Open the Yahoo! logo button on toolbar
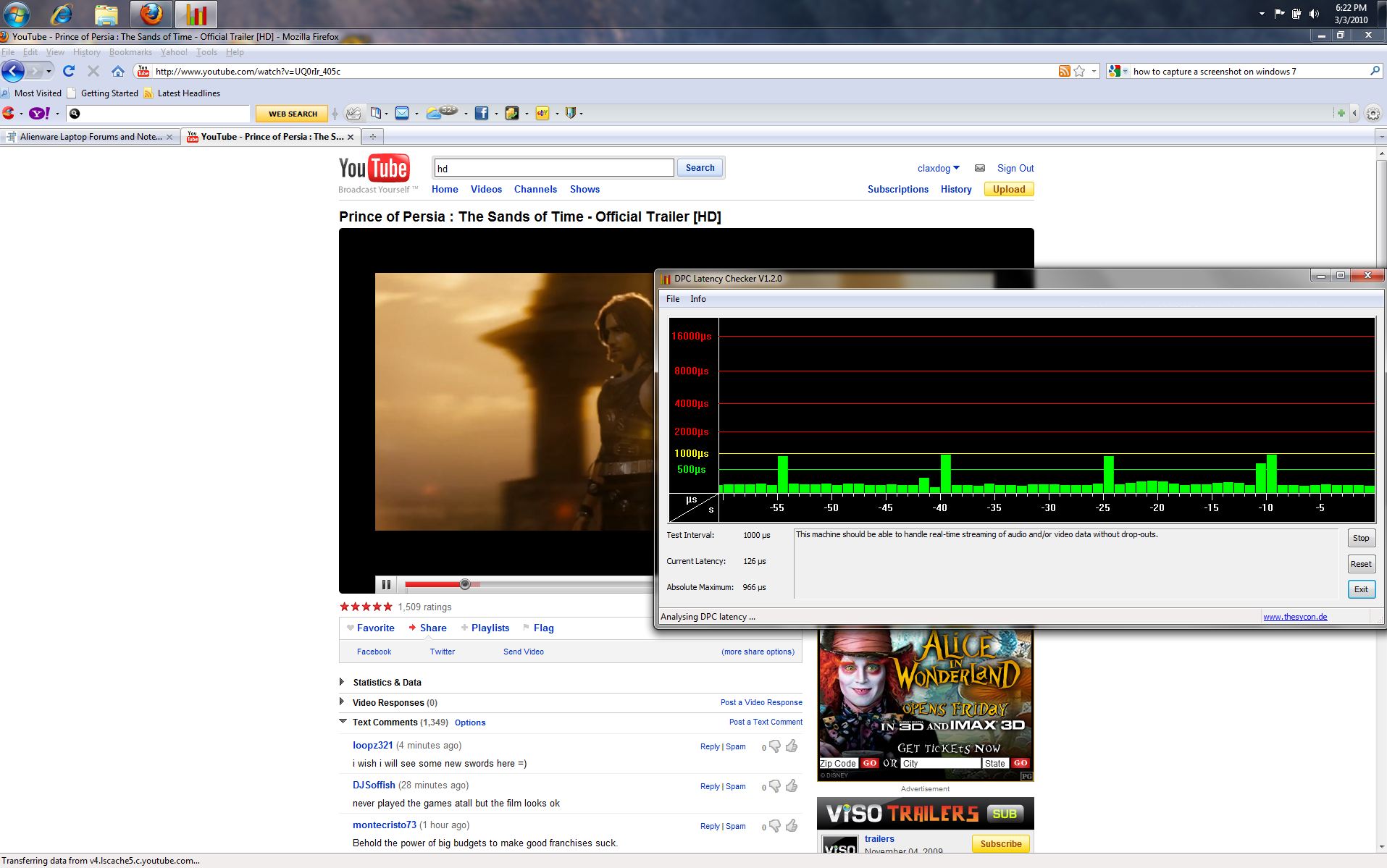The height and width of the screenshot is (868, 1387). click(x=39, y=113)
